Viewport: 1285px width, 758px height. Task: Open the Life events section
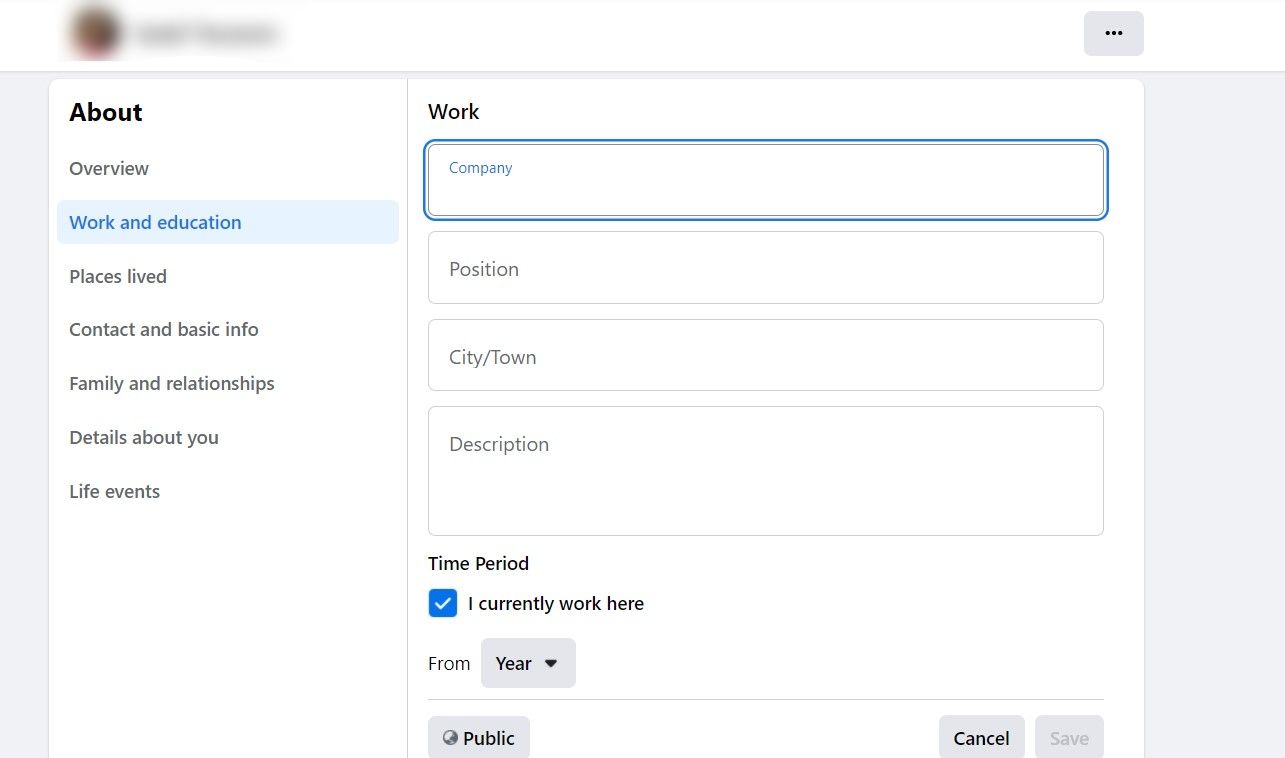[114, 491]
